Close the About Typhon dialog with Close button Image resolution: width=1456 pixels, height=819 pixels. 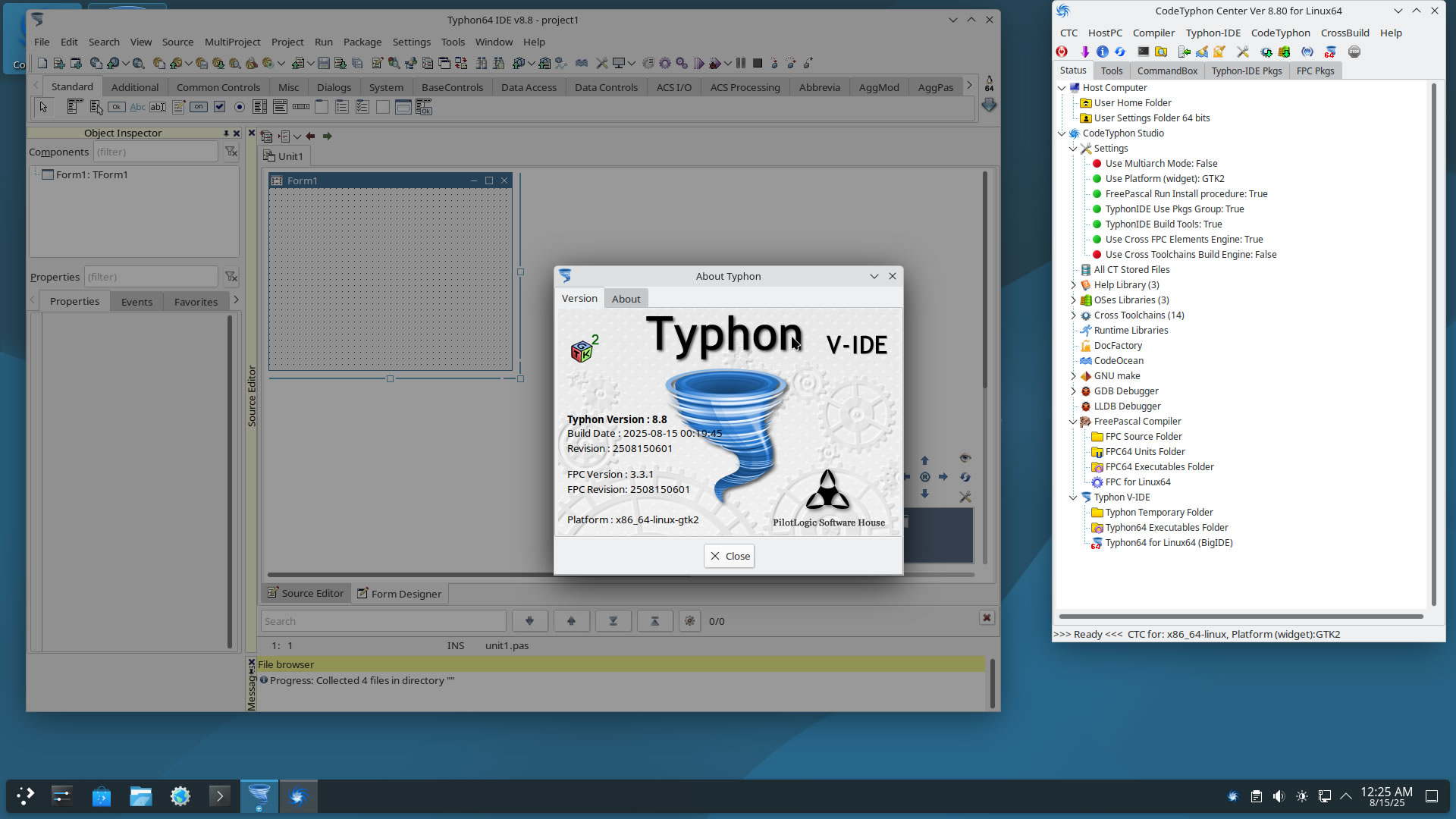coord(729,556)
